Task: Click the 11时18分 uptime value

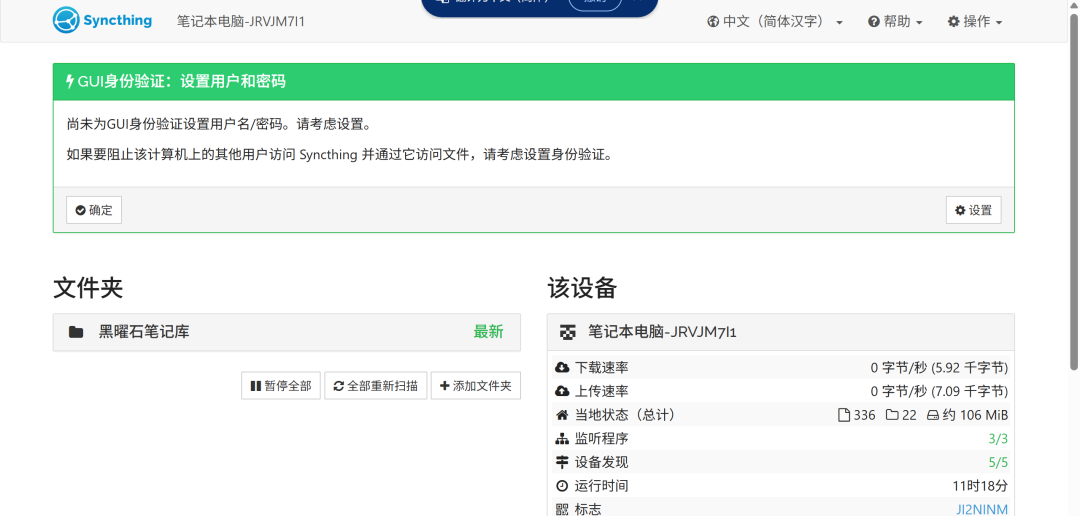Action: click(980, 486)
